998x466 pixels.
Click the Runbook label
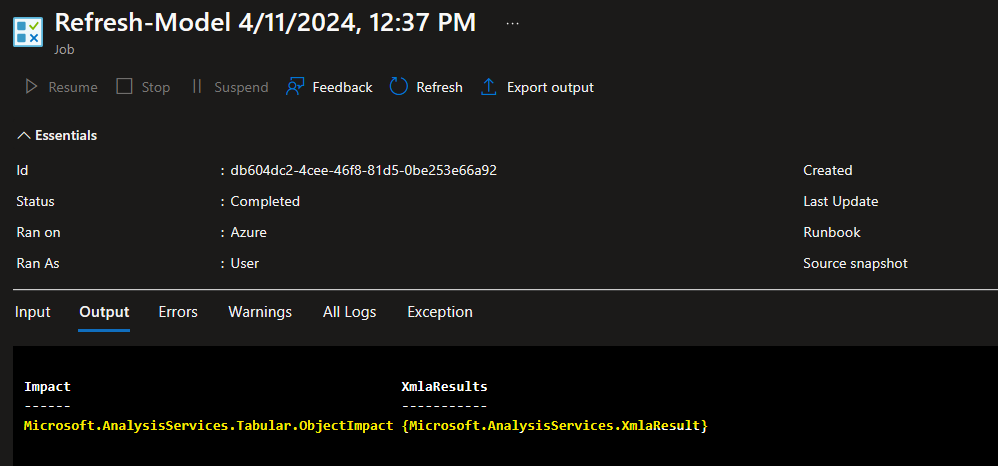pyautogui.click(x=832, y=232)
